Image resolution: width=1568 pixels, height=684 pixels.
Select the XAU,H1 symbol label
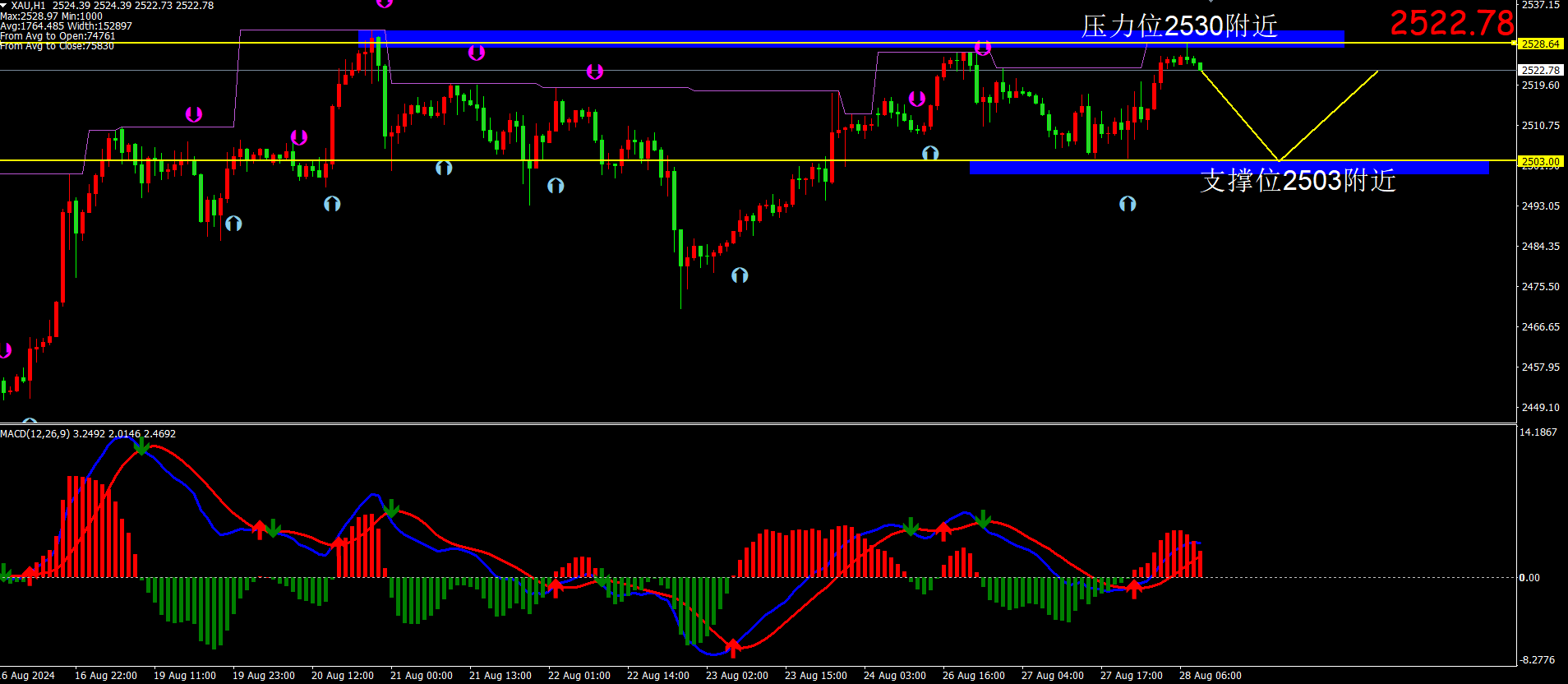pyautogui.click(x=28, y=6)
